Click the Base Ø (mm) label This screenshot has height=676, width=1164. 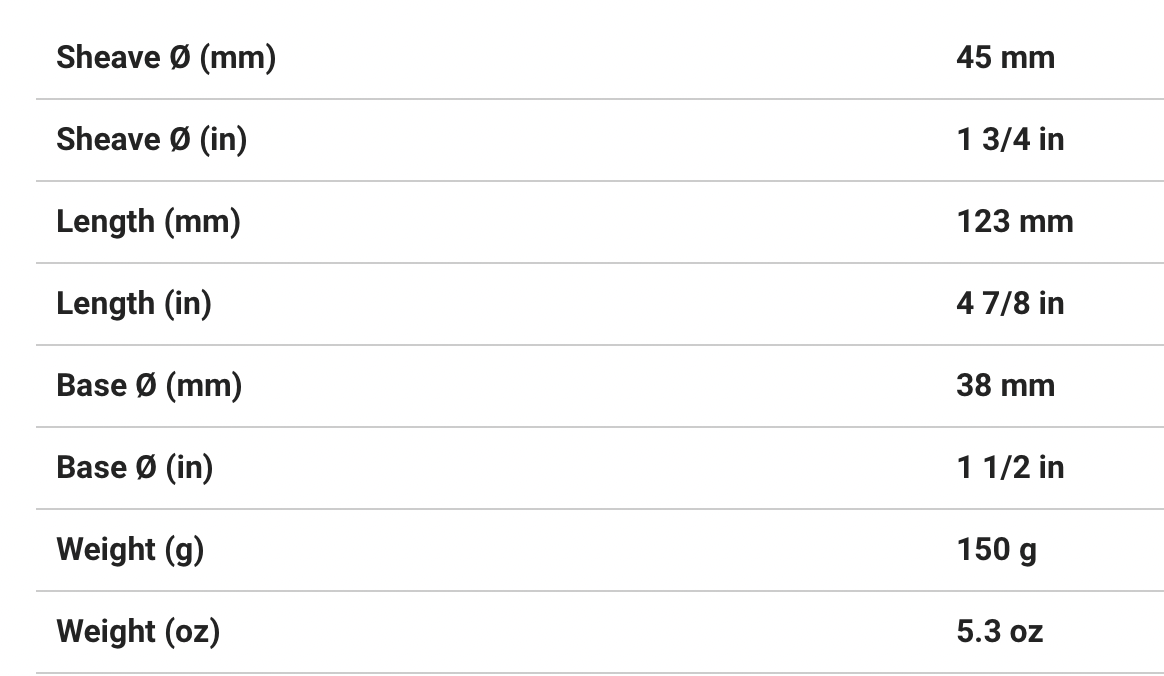pyautogui.click(x=149, y=386)
